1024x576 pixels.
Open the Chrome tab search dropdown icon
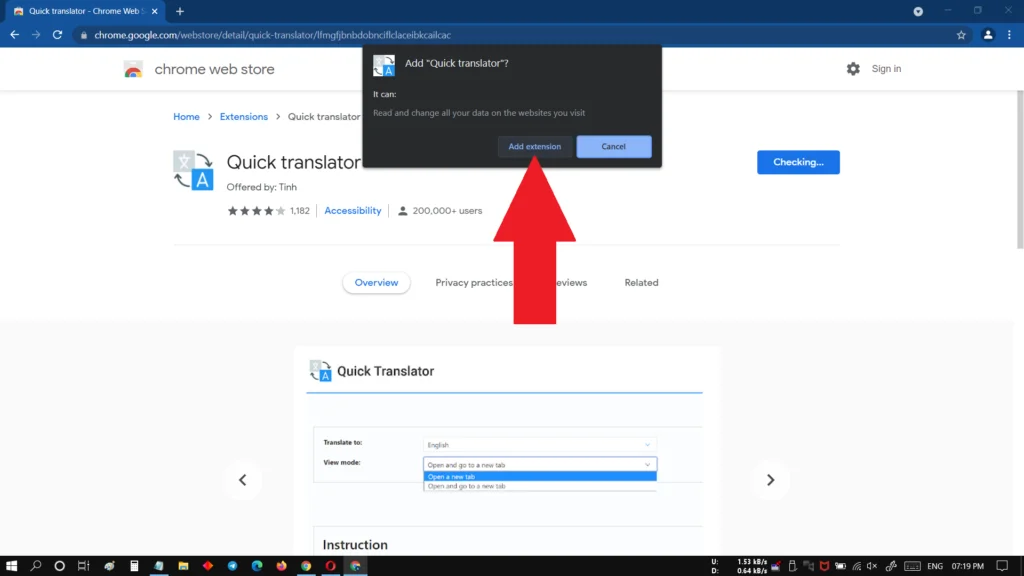(x=918, y=11)
